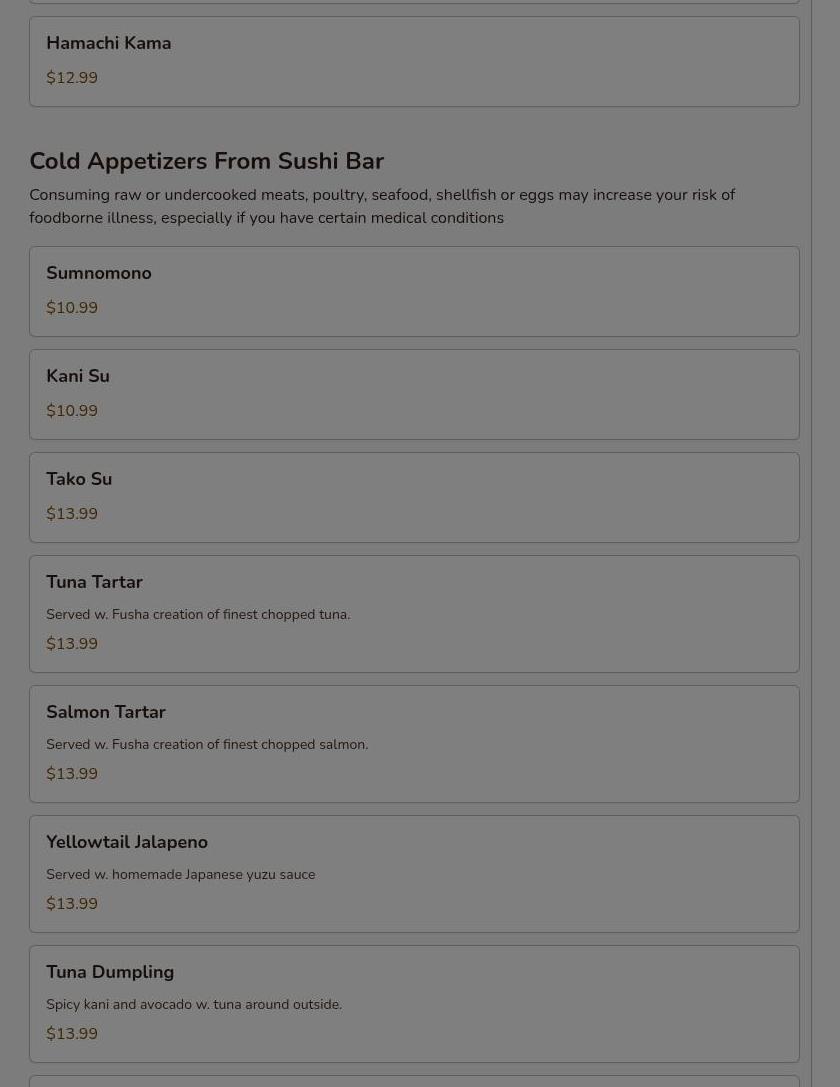The image size is (840, 1087).
Task: Click the Kani Su $10.99 price
Action: (x=72, y=410)
